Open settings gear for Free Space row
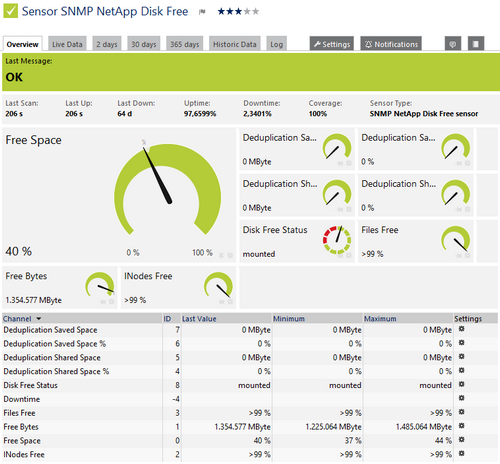Image resolution: width=500 pixels, height=464 pixels. click(x=461, y=440)
